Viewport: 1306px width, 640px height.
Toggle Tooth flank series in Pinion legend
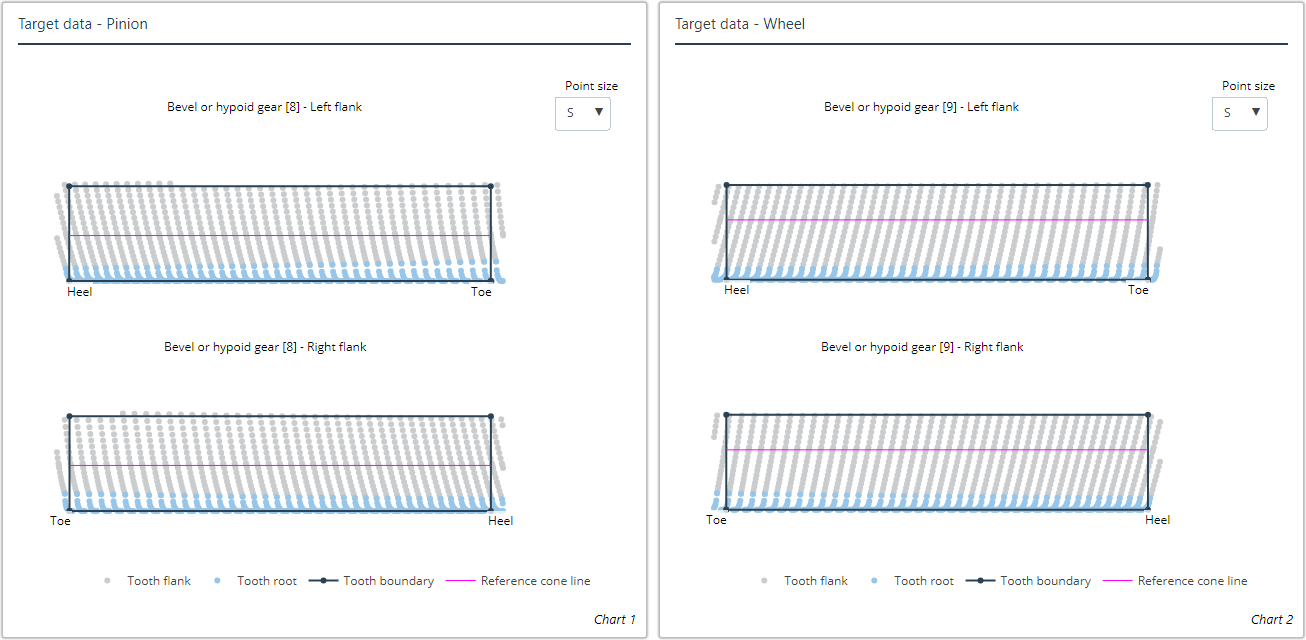158,581
